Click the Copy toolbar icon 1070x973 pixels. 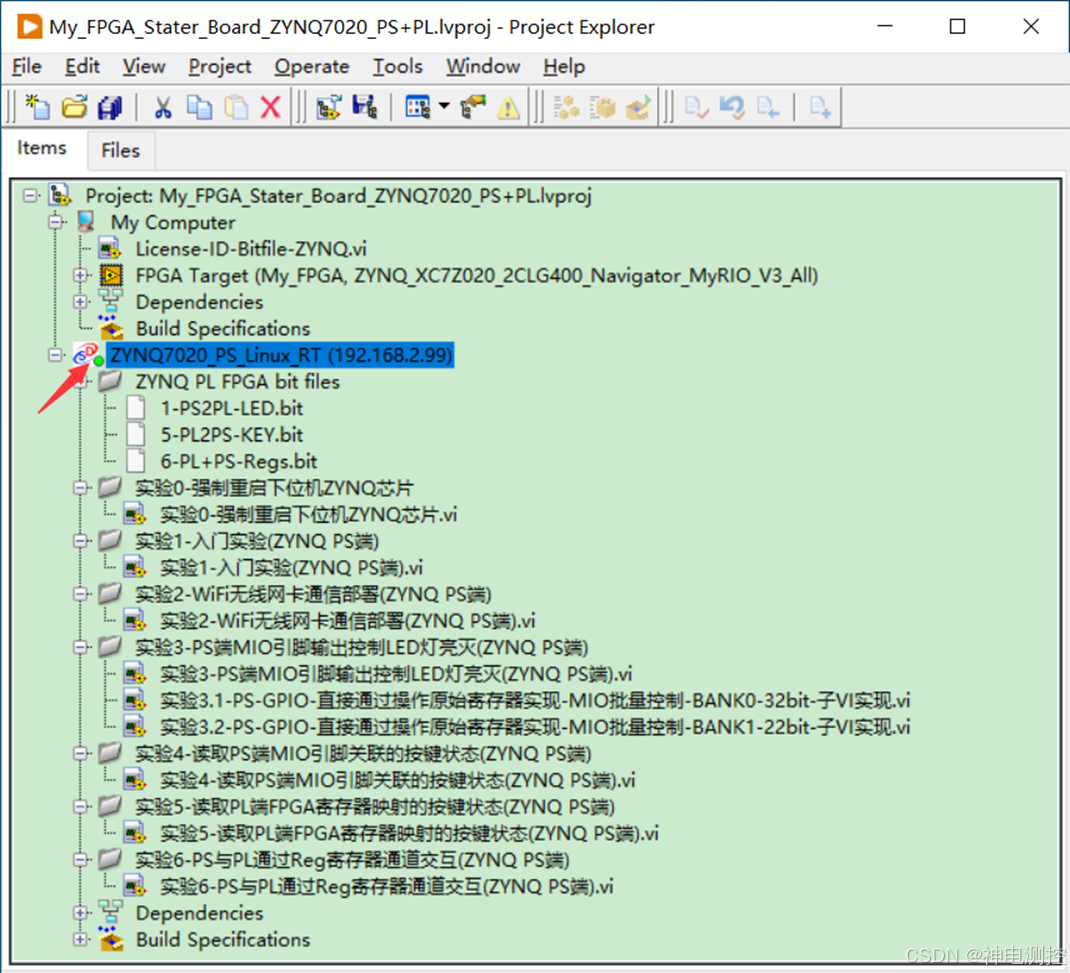tap(199, 107)
